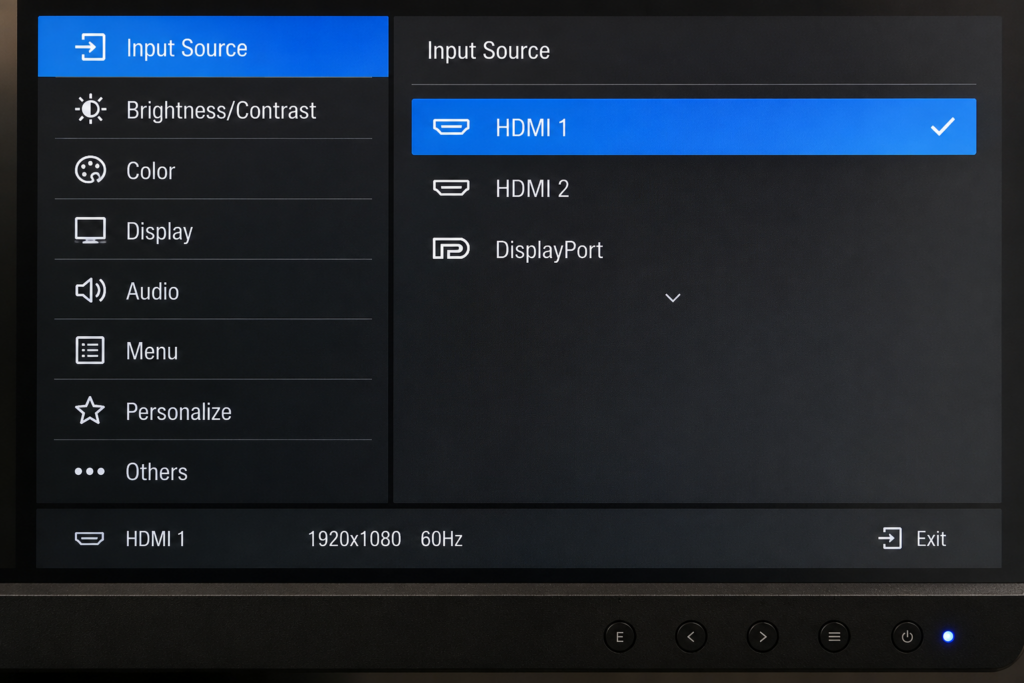Viewport: 1024px width, 683px height.
Task: Open the Color palette icon
Action: click(x=90, y=170)
